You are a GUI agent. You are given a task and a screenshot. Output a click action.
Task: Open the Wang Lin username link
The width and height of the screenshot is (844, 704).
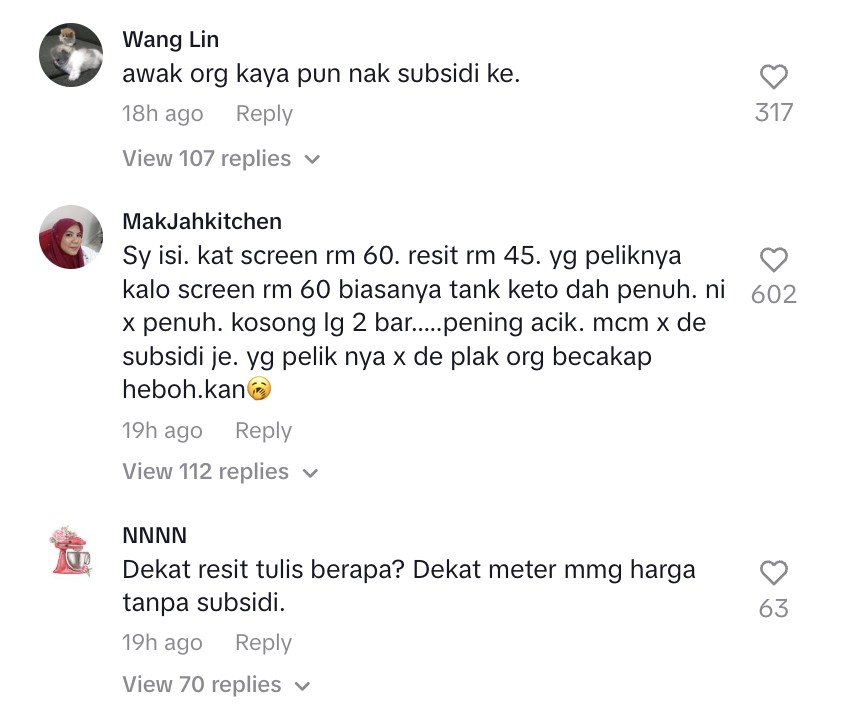[170, 40]
